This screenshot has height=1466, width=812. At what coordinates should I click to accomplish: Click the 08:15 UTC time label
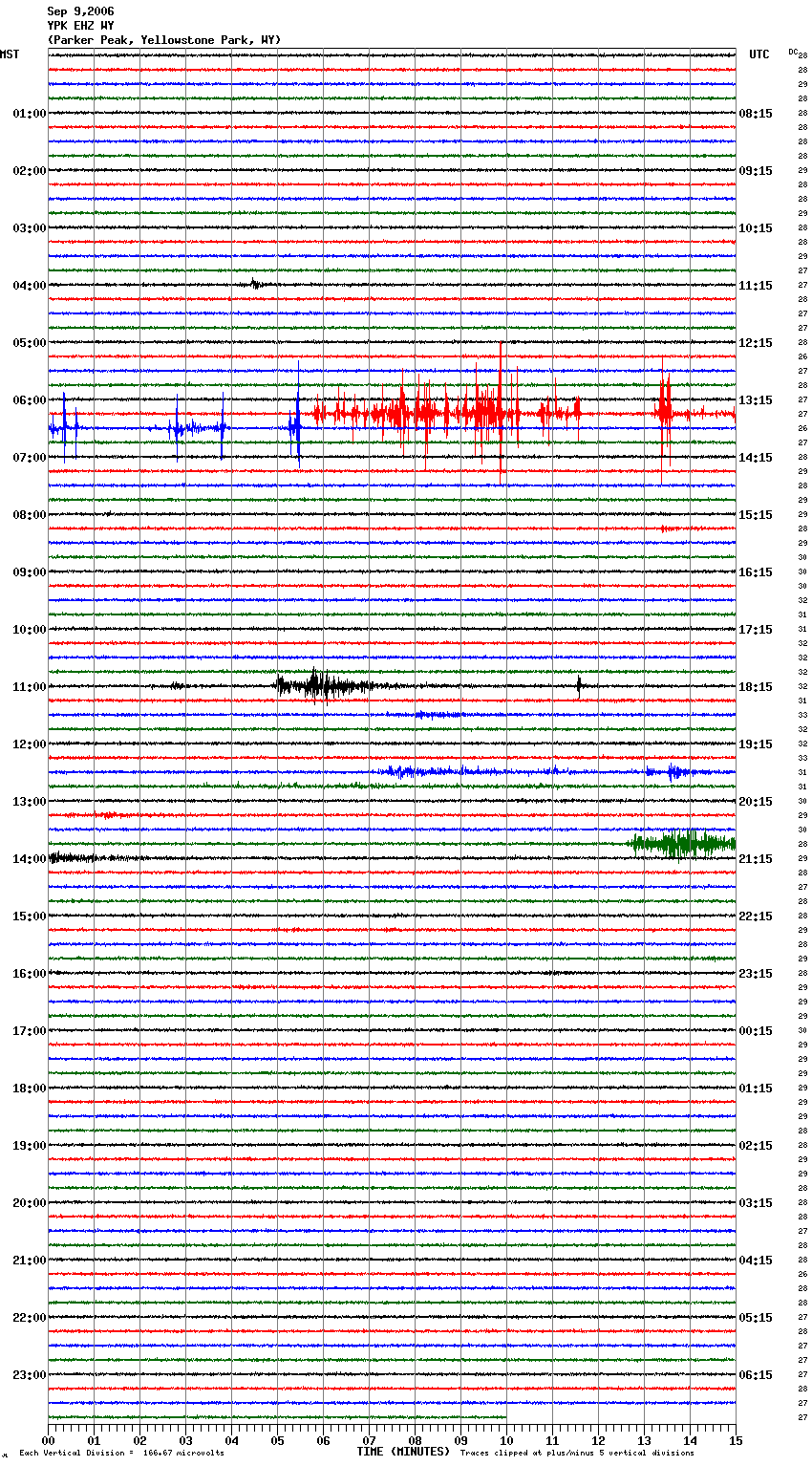point(756,114)
